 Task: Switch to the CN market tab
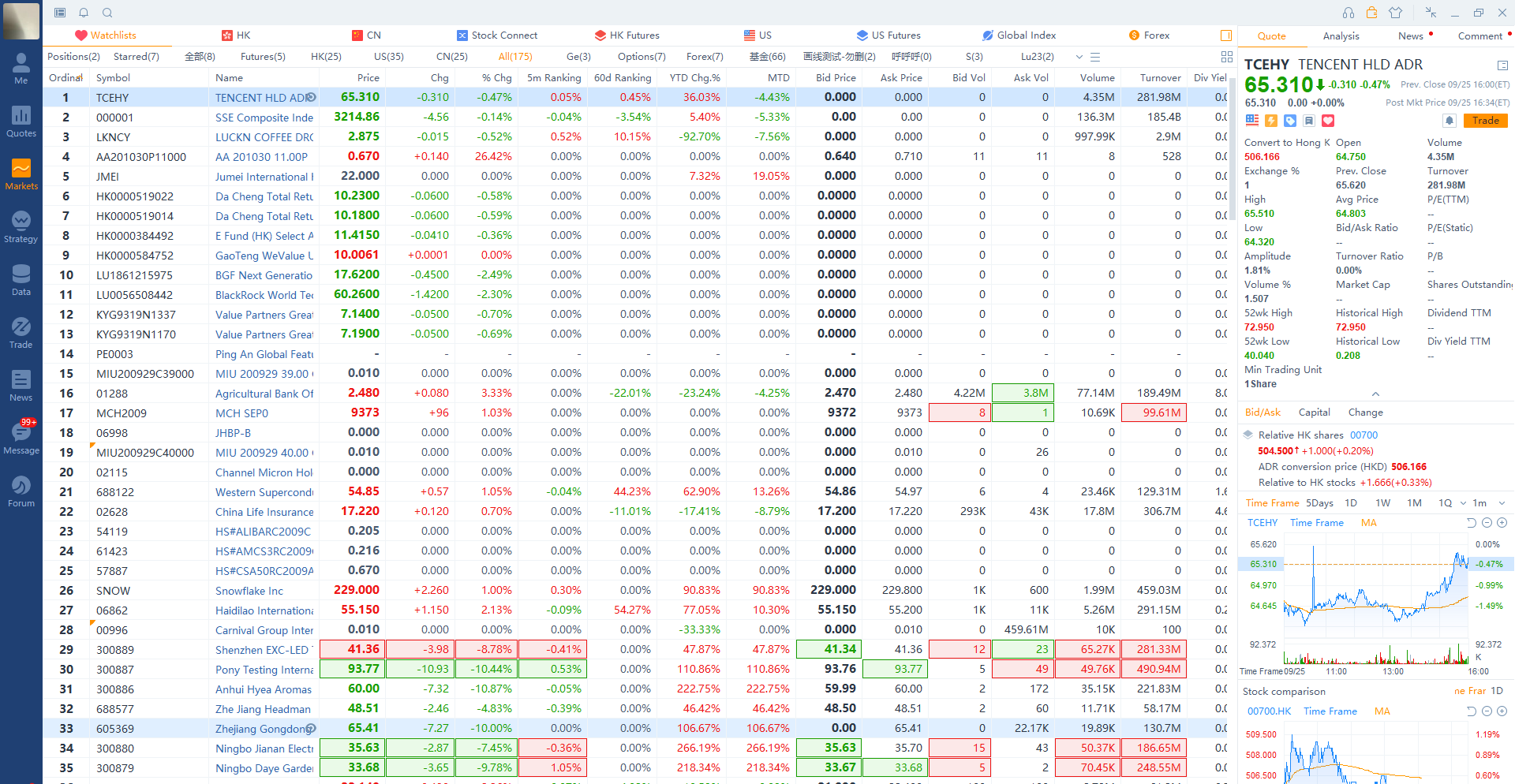tap(366, 35)
